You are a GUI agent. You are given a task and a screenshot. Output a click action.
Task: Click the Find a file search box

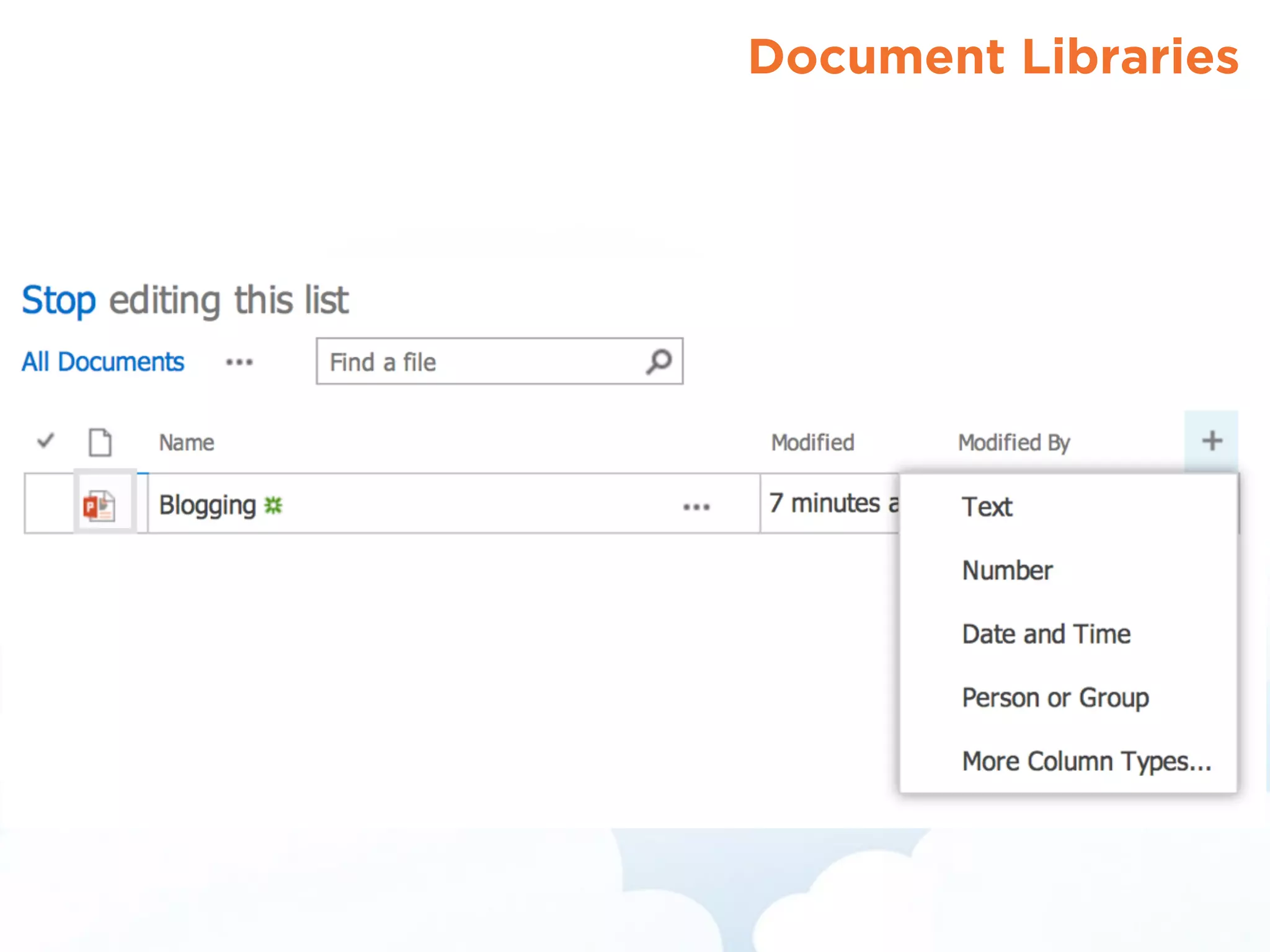[x=500, y=361]
